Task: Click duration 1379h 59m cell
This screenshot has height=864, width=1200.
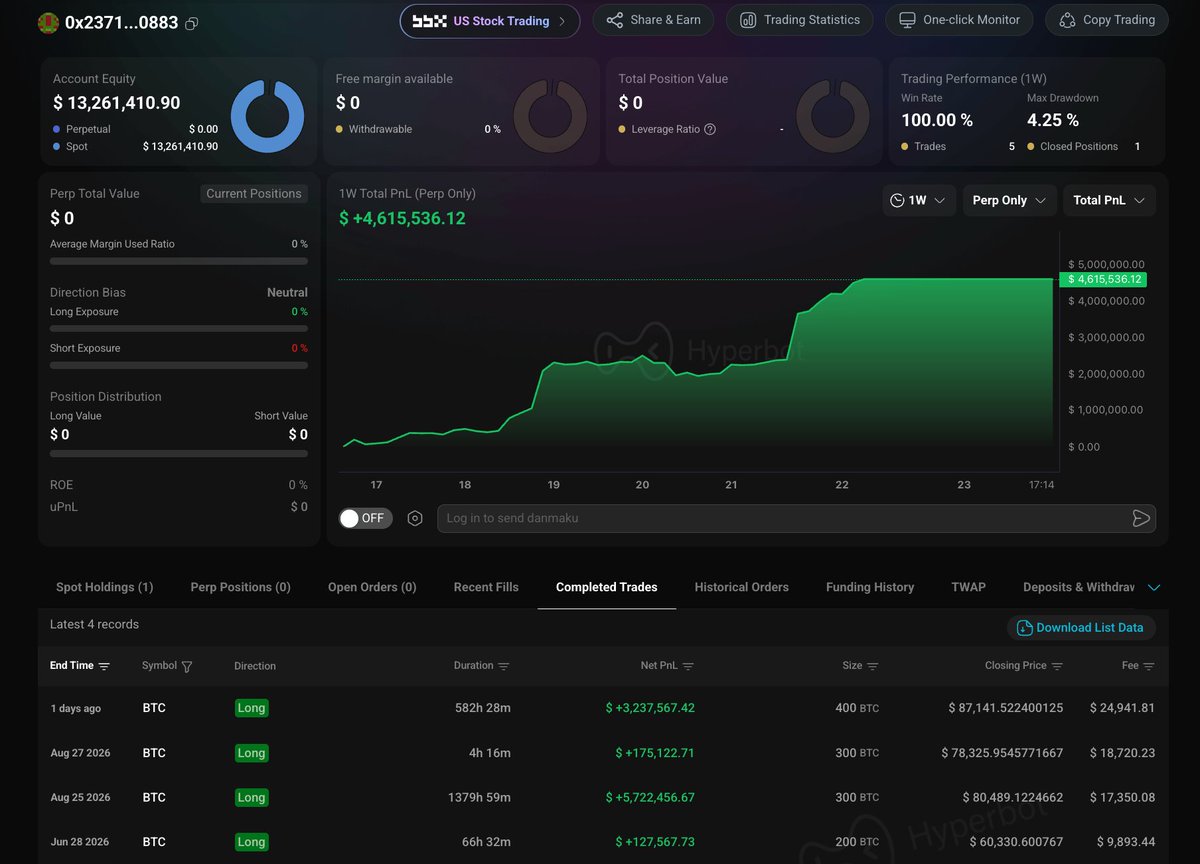Action: point(479,798)
